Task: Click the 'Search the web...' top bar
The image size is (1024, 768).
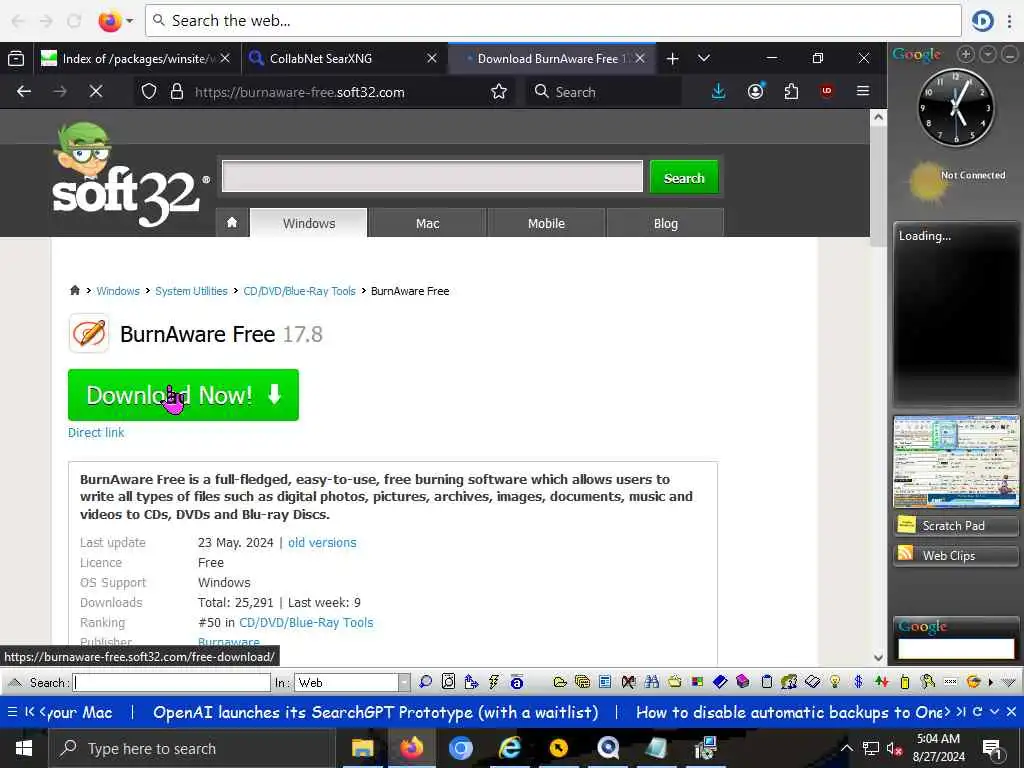Action: pyautogui.click(x=553, y=21)
